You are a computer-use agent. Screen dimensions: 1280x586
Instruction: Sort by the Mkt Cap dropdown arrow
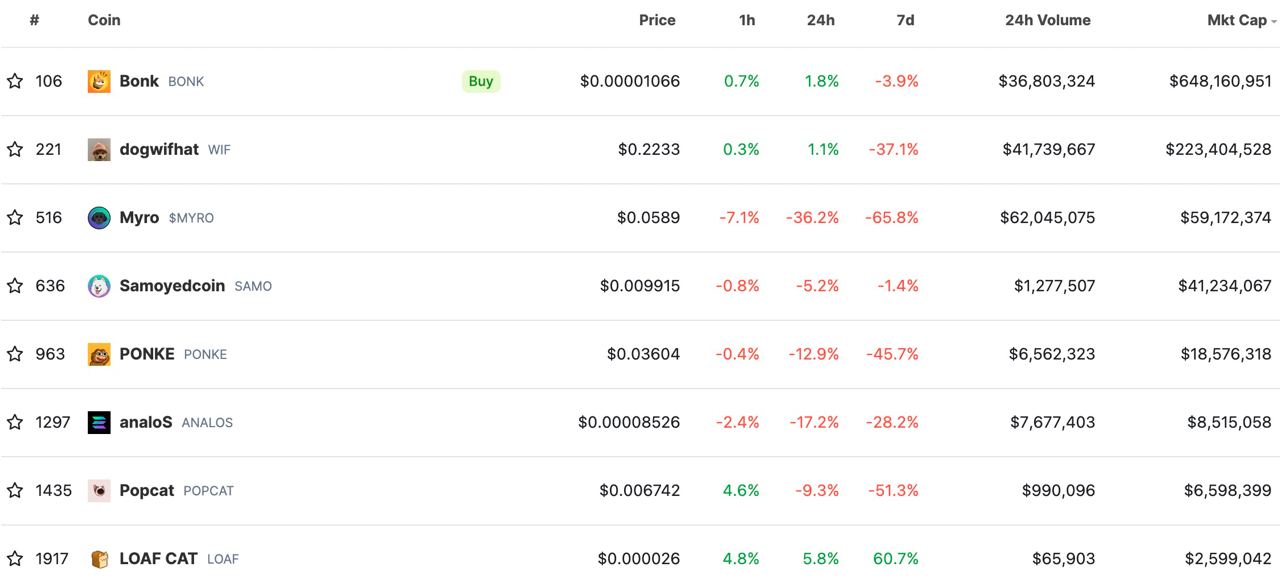click(1274, 21)
